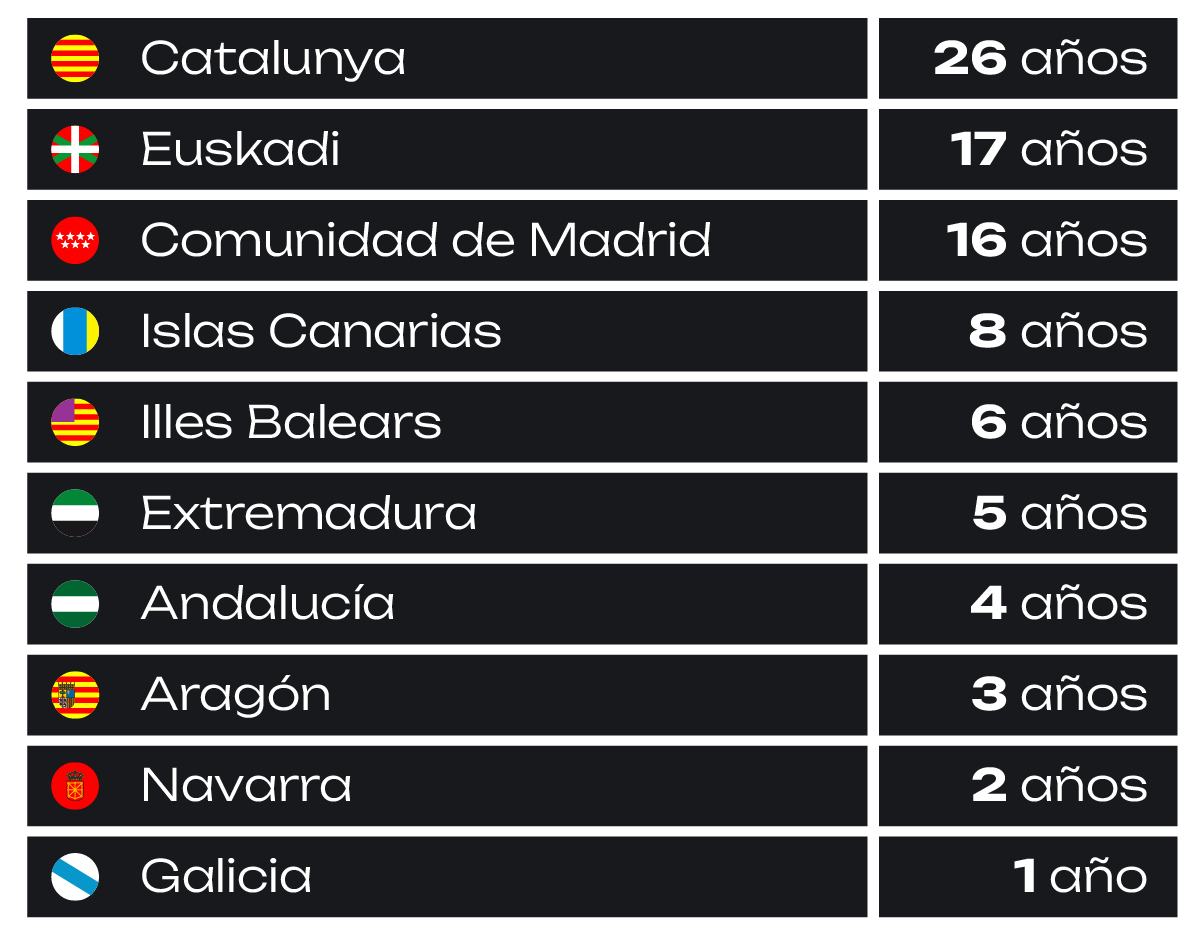Click the Andalucía flag icon

coord(75,604)
